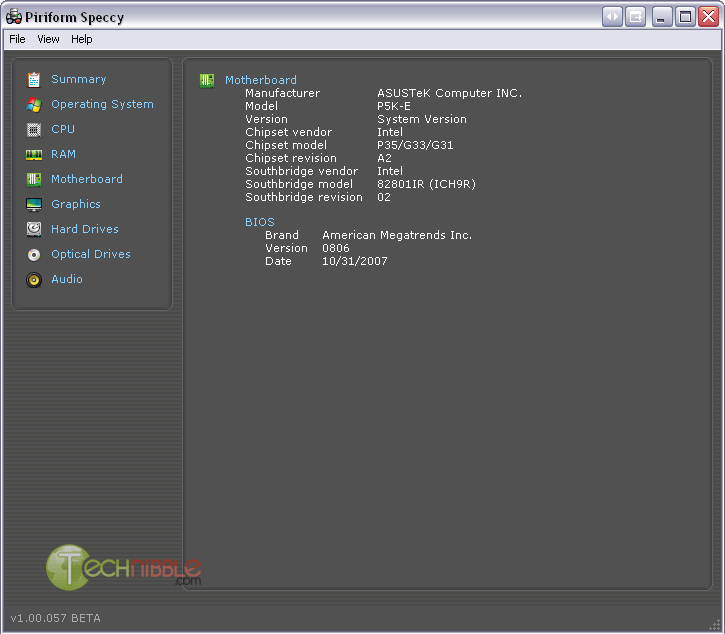Click the Motherboard link in sidebar
Viewport: 725px width, 634px height.
pyautogui.click(x=87, y=179)
